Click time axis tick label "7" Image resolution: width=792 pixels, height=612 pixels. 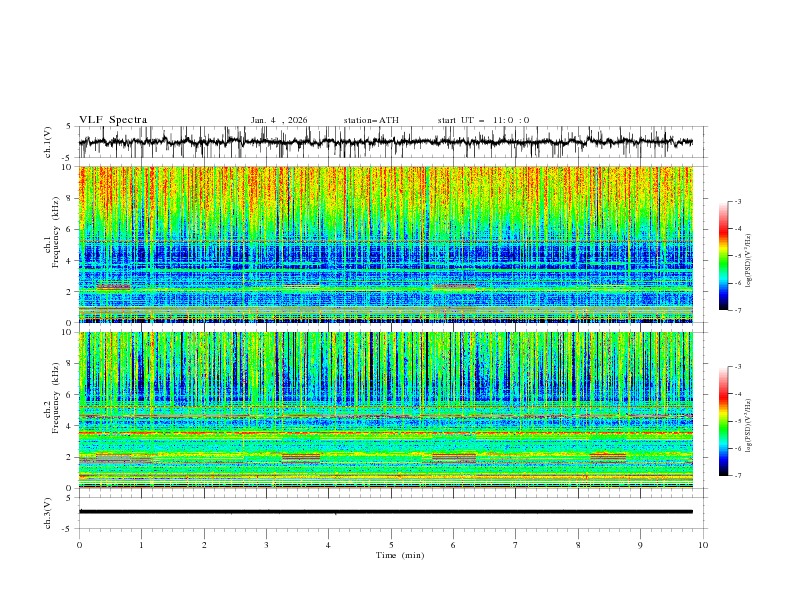tap(516, 545)
